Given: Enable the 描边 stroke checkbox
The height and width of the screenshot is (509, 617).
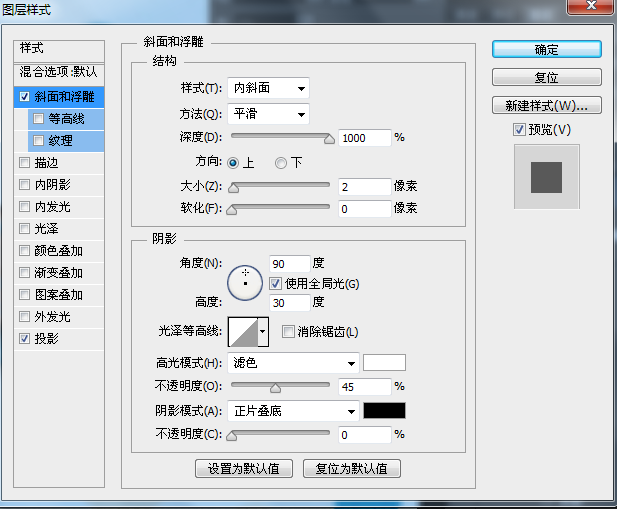Looking at the screenshot, I should (25, 163).
